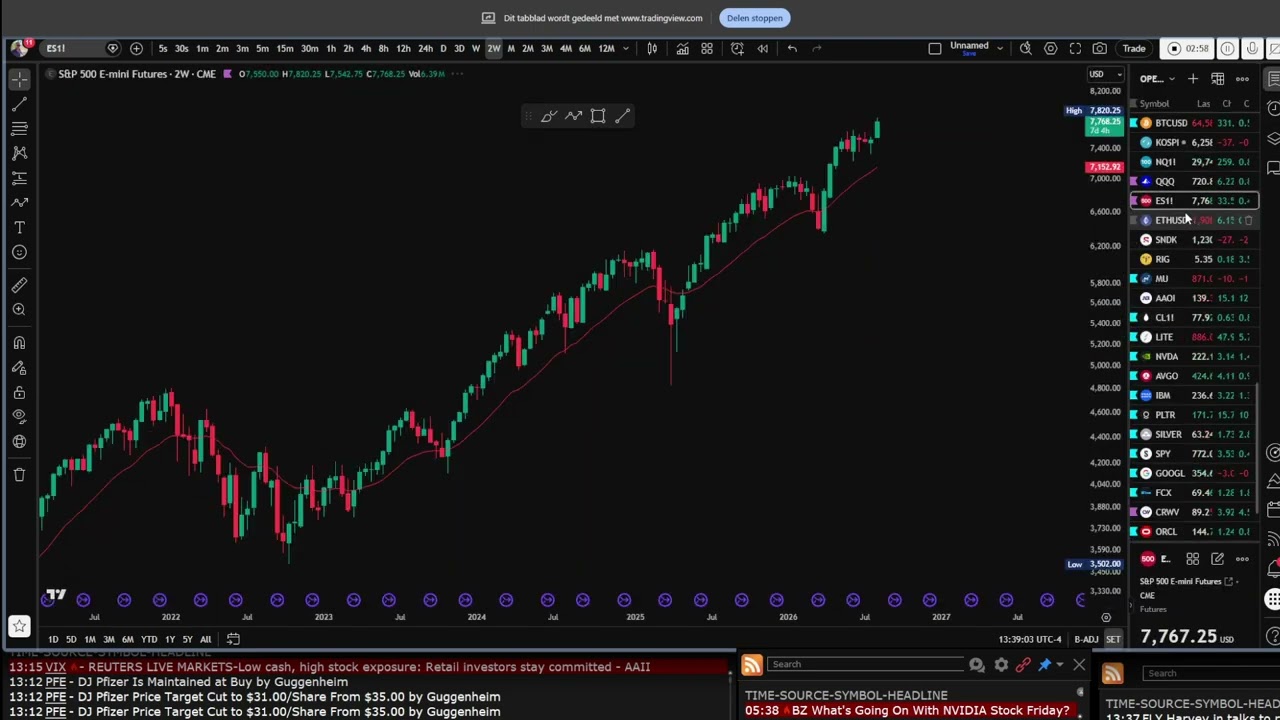
Task: Open quick search icon in top bar
Action: point(1026,48)
